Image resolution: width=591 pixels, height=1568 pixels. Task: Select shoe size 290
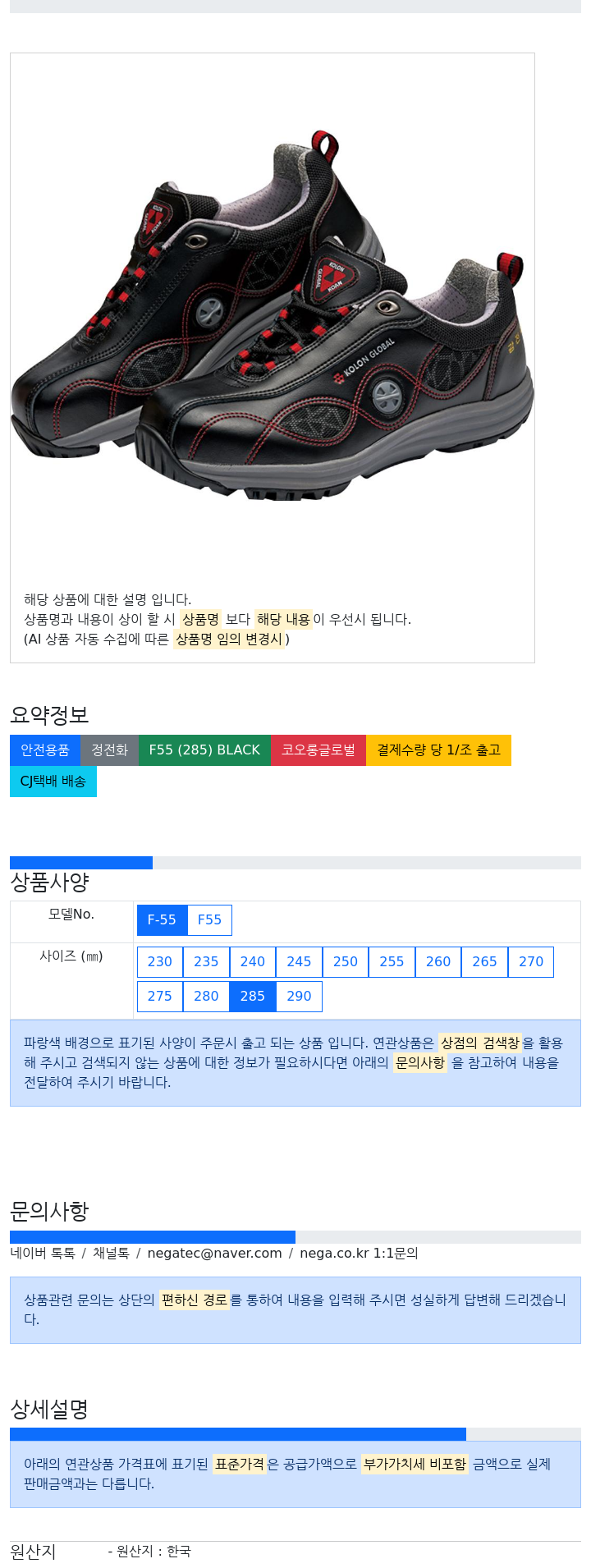299,996
